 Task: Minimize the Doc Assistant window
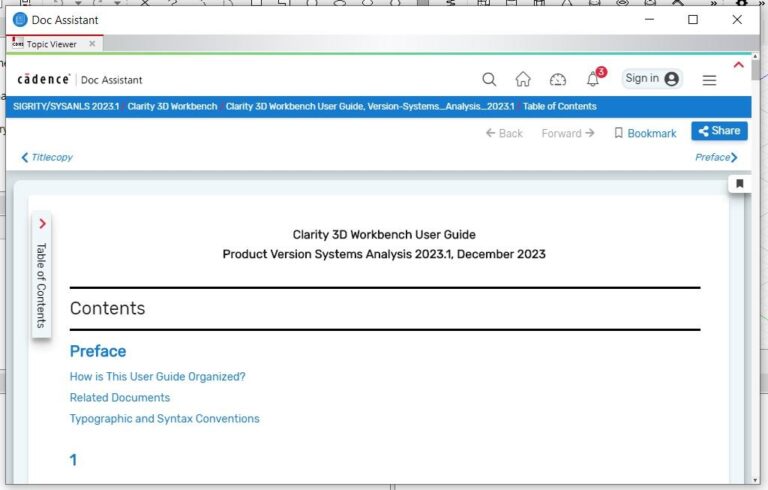(x=649, y=20)
